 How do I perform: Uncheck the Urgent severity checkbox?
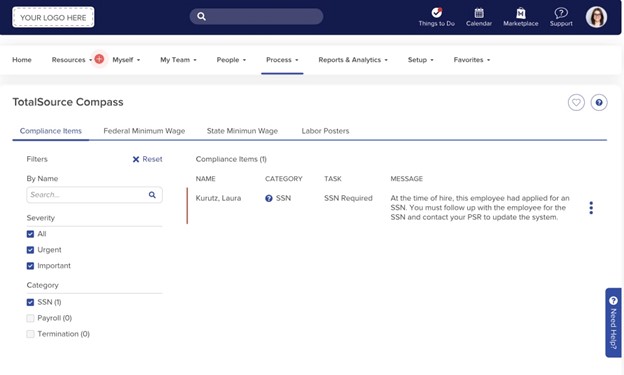pyautogui.click(x=30, y=250)
